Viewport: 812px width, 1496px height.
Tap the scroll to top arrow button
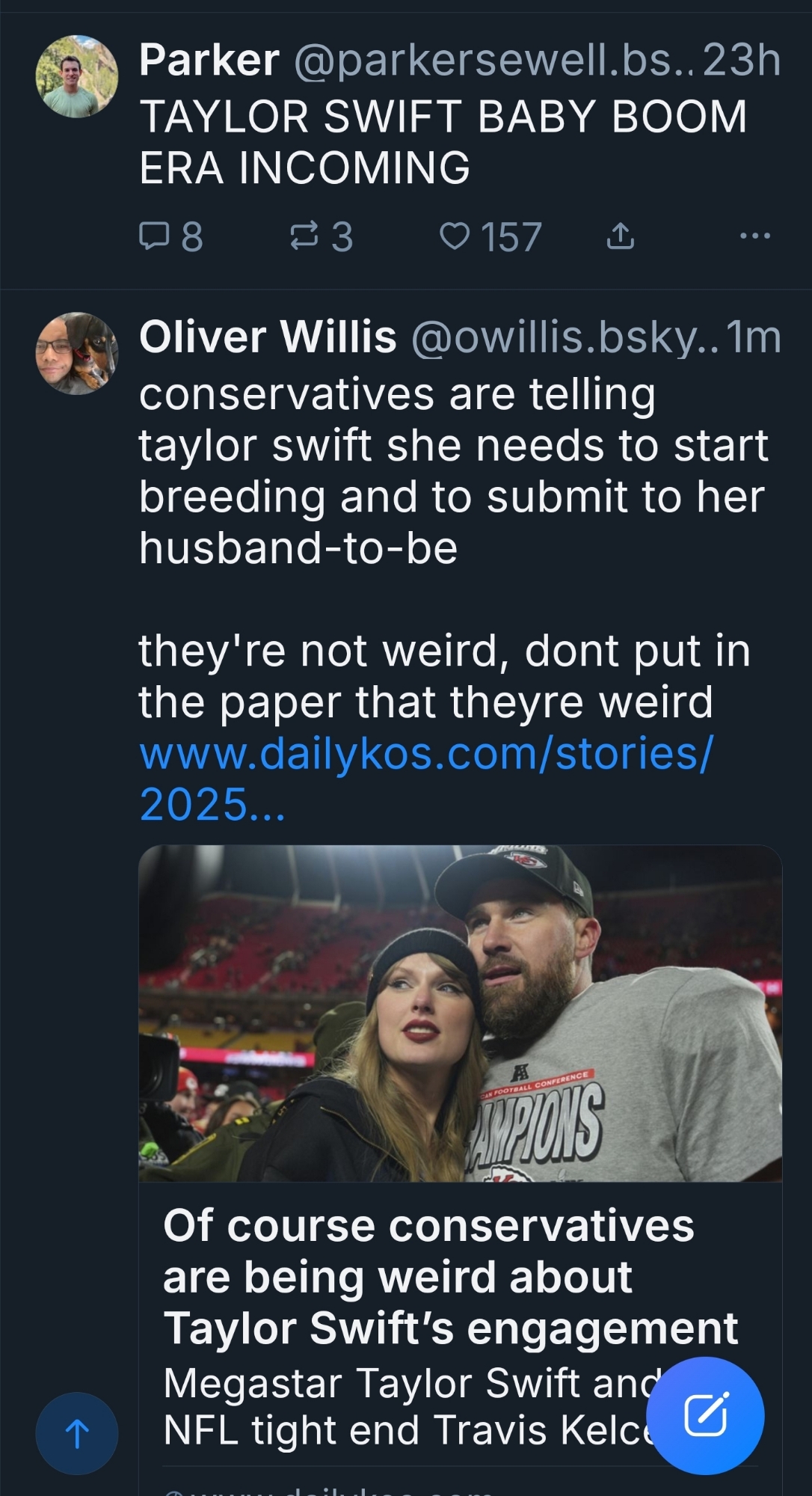tap(77, 1433)
